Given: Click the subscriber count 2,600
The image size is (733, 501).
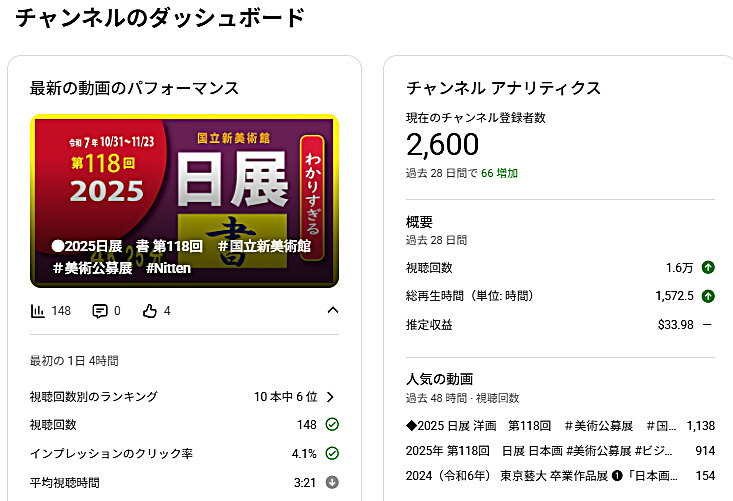Looking at the screenshot, I should (x=442, y=145).
